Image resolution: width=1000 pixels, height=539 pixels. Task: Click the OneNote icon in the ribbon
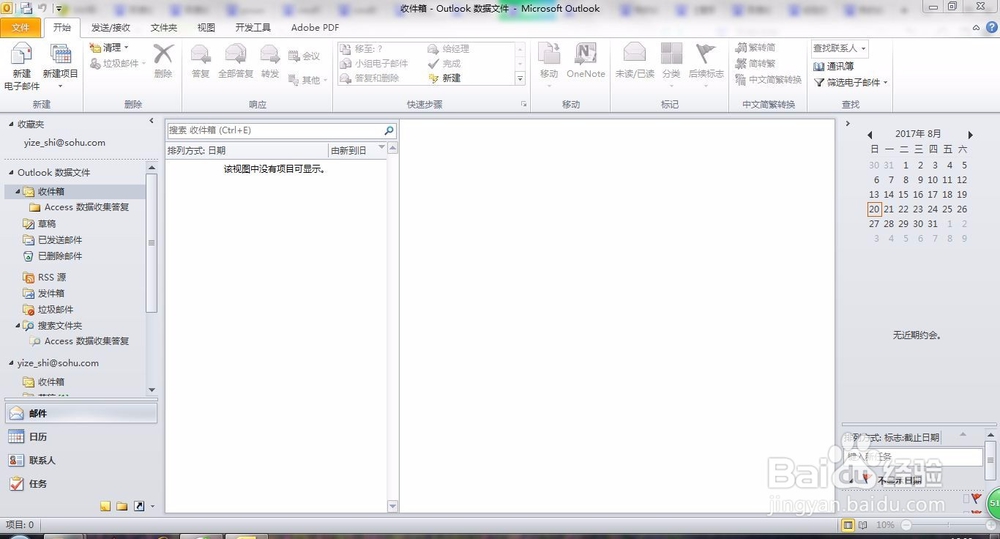pos(585,54)
